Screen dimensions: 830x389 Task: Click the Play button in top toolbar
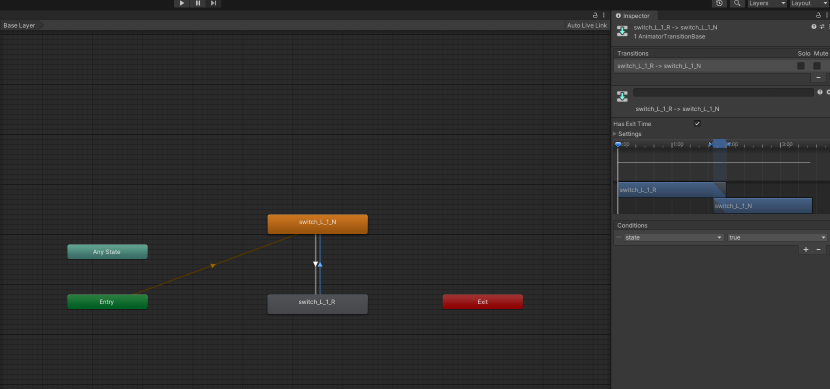(182, 3)
